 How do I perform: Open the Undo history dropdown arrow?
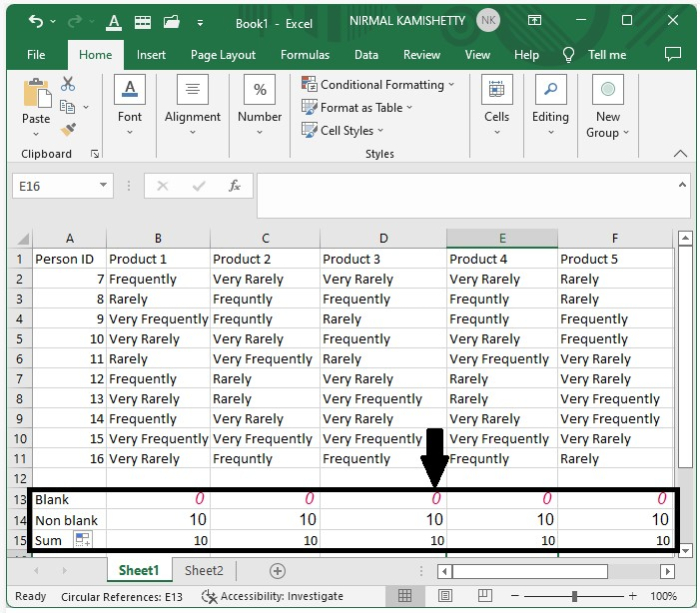53,21
